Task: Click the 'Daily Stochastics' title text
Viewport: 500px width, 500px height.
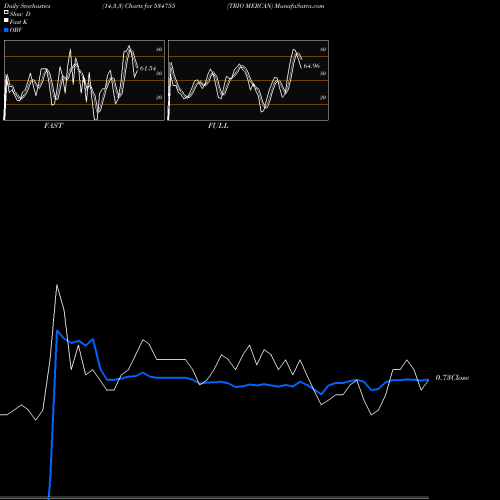Action: [x=27, y=6]
